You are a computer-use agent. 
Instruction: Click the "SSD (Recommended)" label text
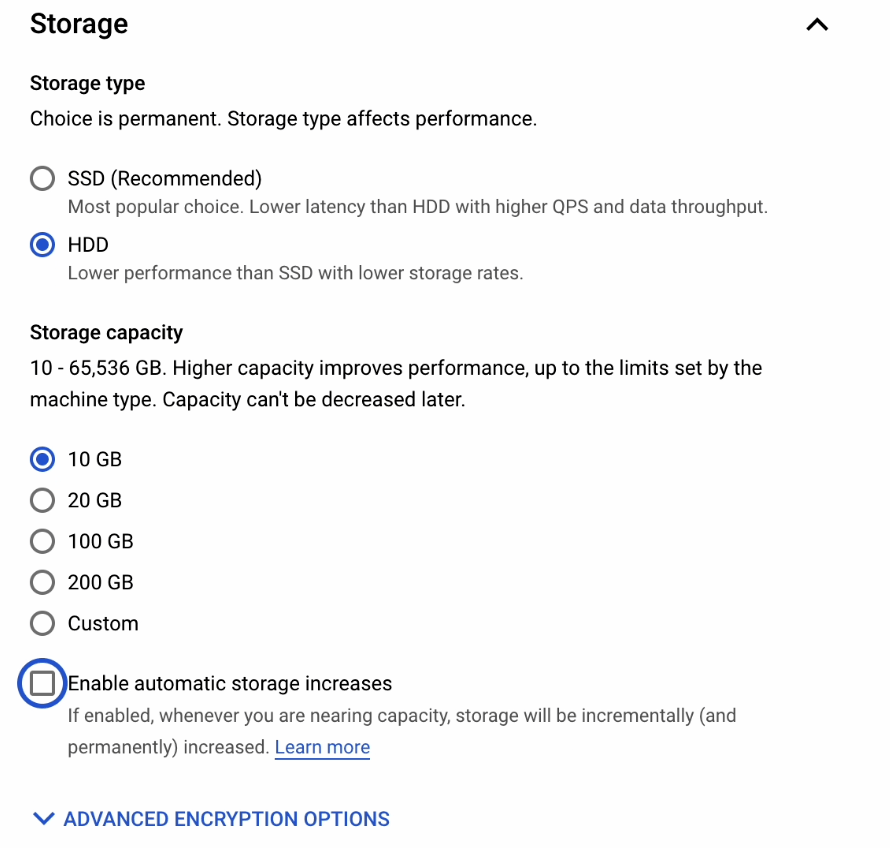[165, 179]
